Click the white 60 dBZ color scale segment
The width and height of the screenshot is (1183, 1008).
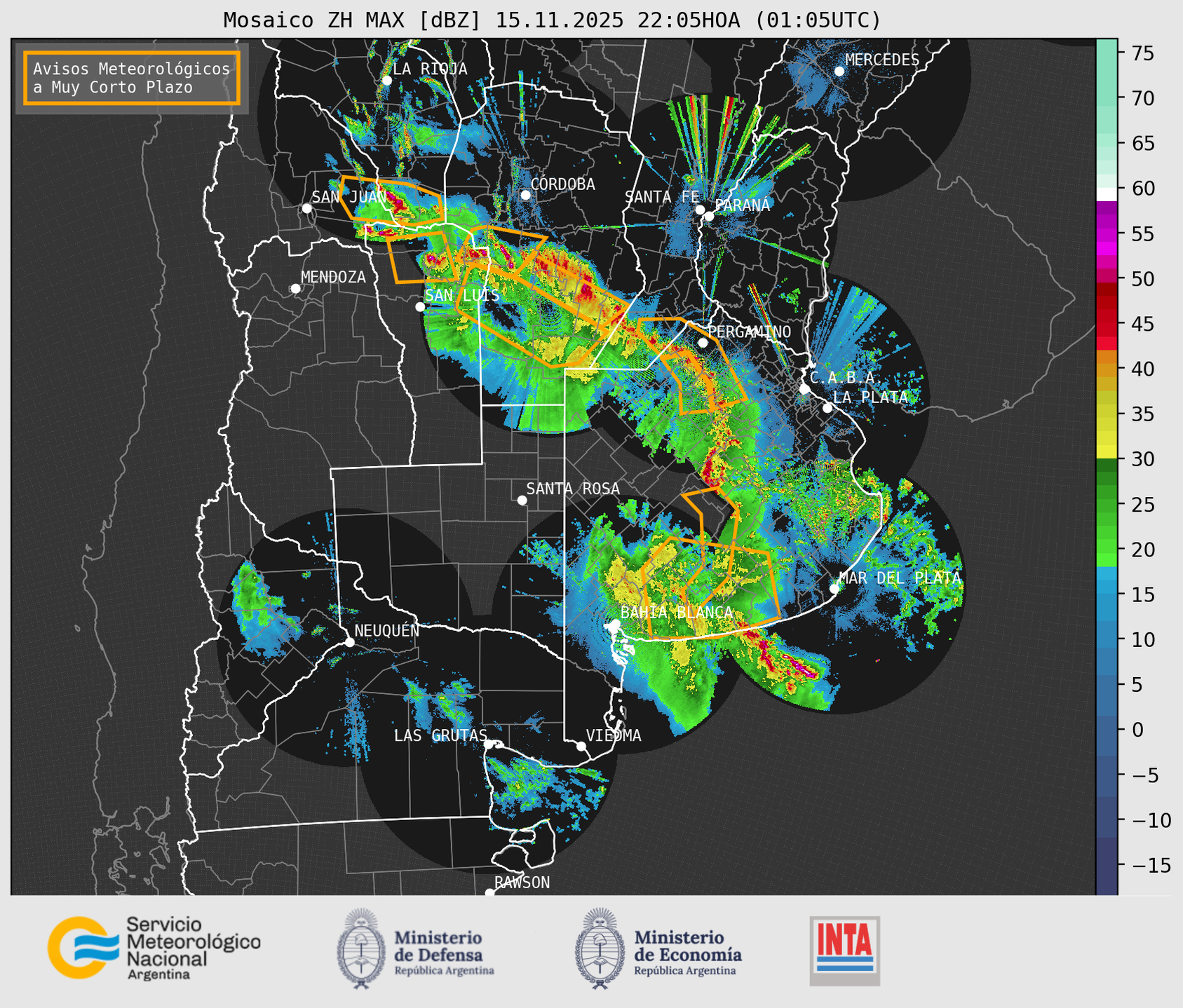tap(1107, 194)
